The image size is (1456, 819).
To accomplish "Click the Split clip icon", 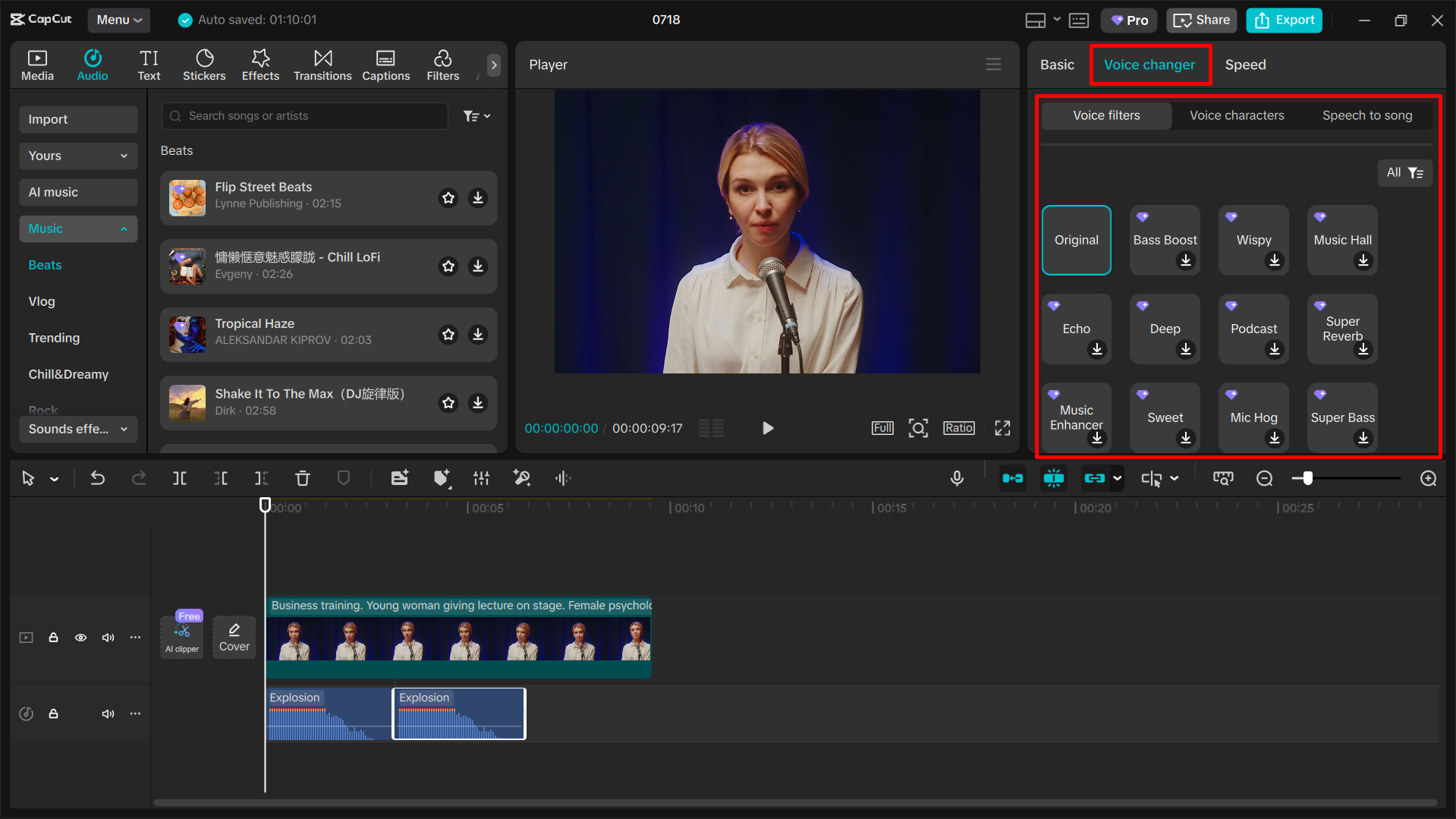I will click(180, 478).
